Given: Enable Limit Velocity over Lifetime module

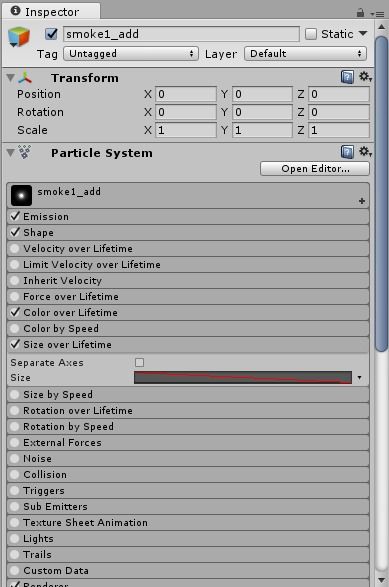Looking at the screenshot, I should click(15, 264).
